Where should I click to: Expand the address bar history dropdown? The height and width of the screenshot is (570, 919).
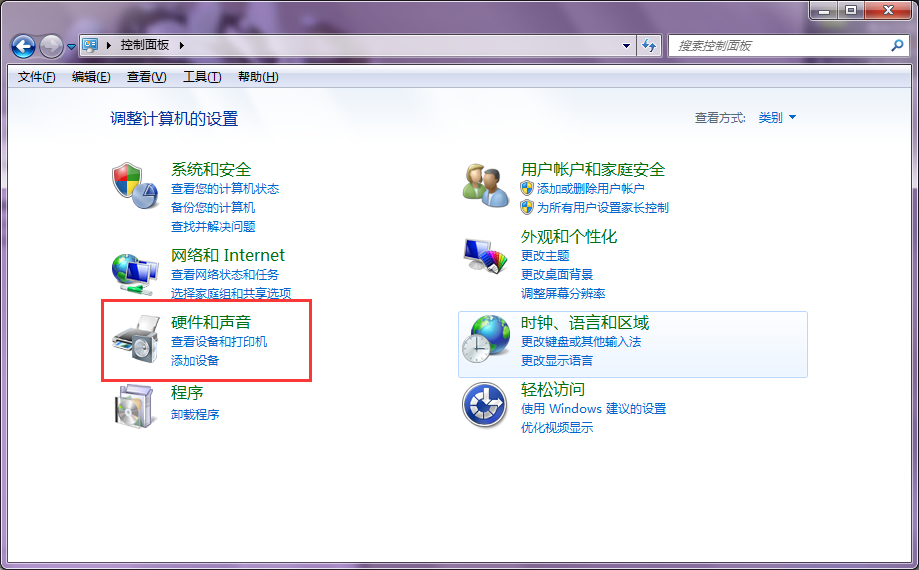pos(627,45)
